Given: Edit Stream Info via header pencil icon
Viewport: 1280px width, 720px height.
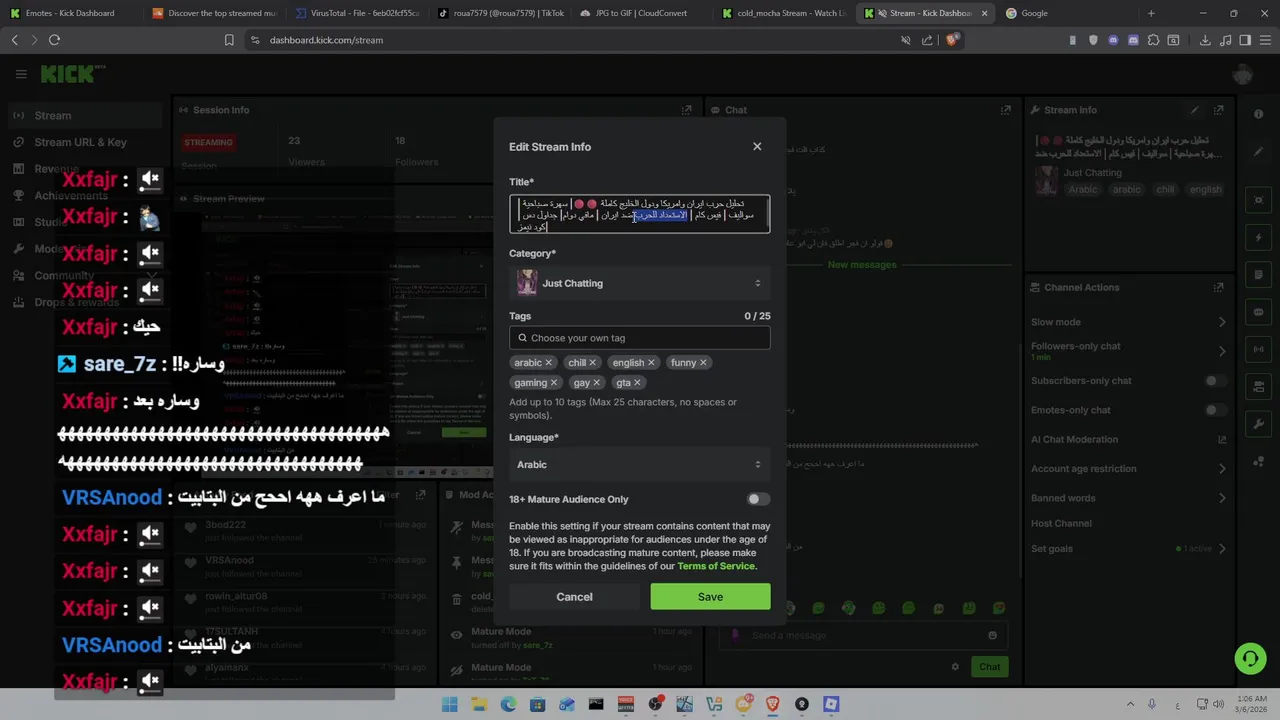Looking at the screenshot, I should click(1194, 110).
